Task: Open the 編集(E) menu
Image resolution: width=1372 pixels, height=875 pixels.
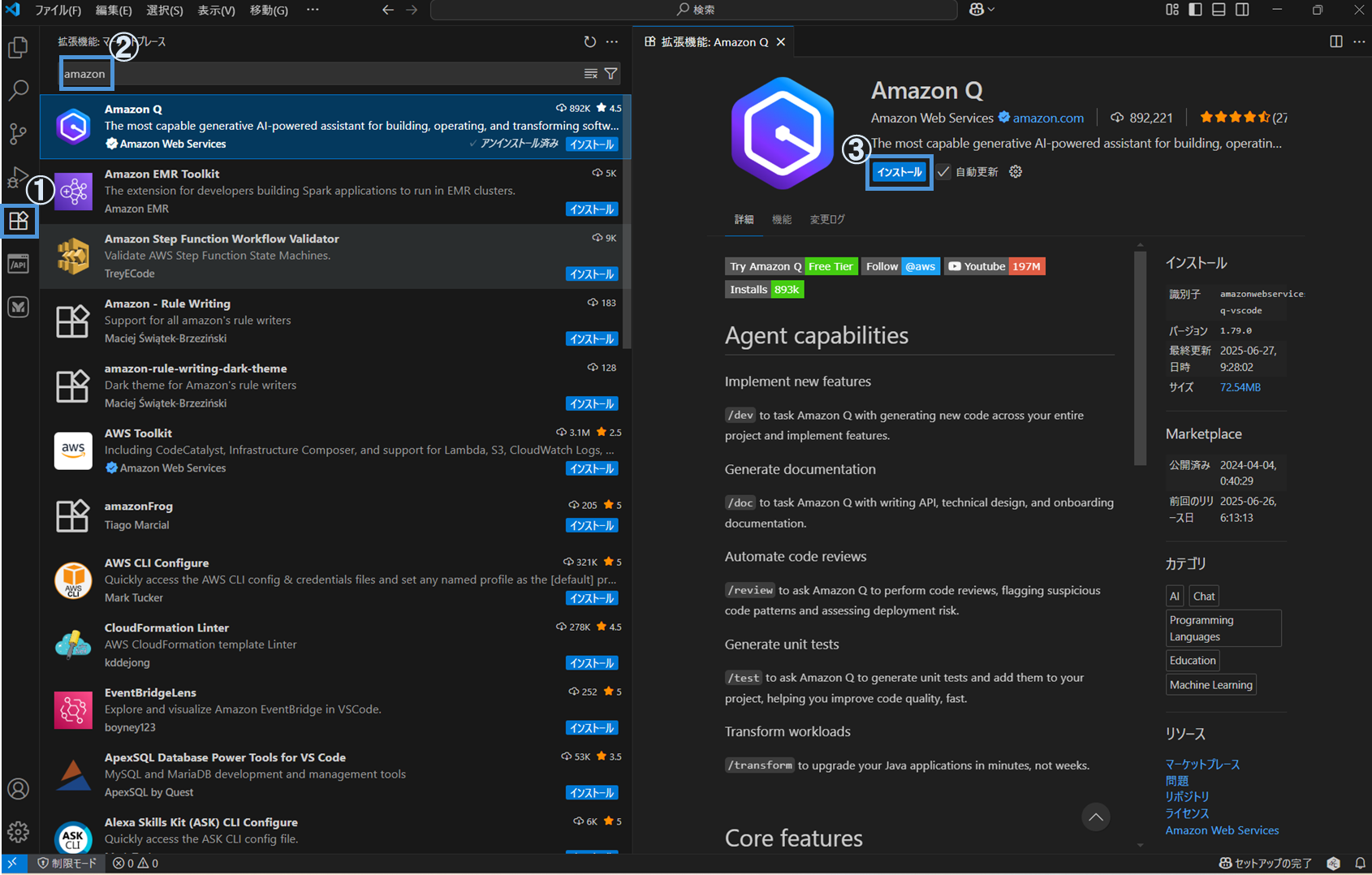Action: tap(114, 10)
